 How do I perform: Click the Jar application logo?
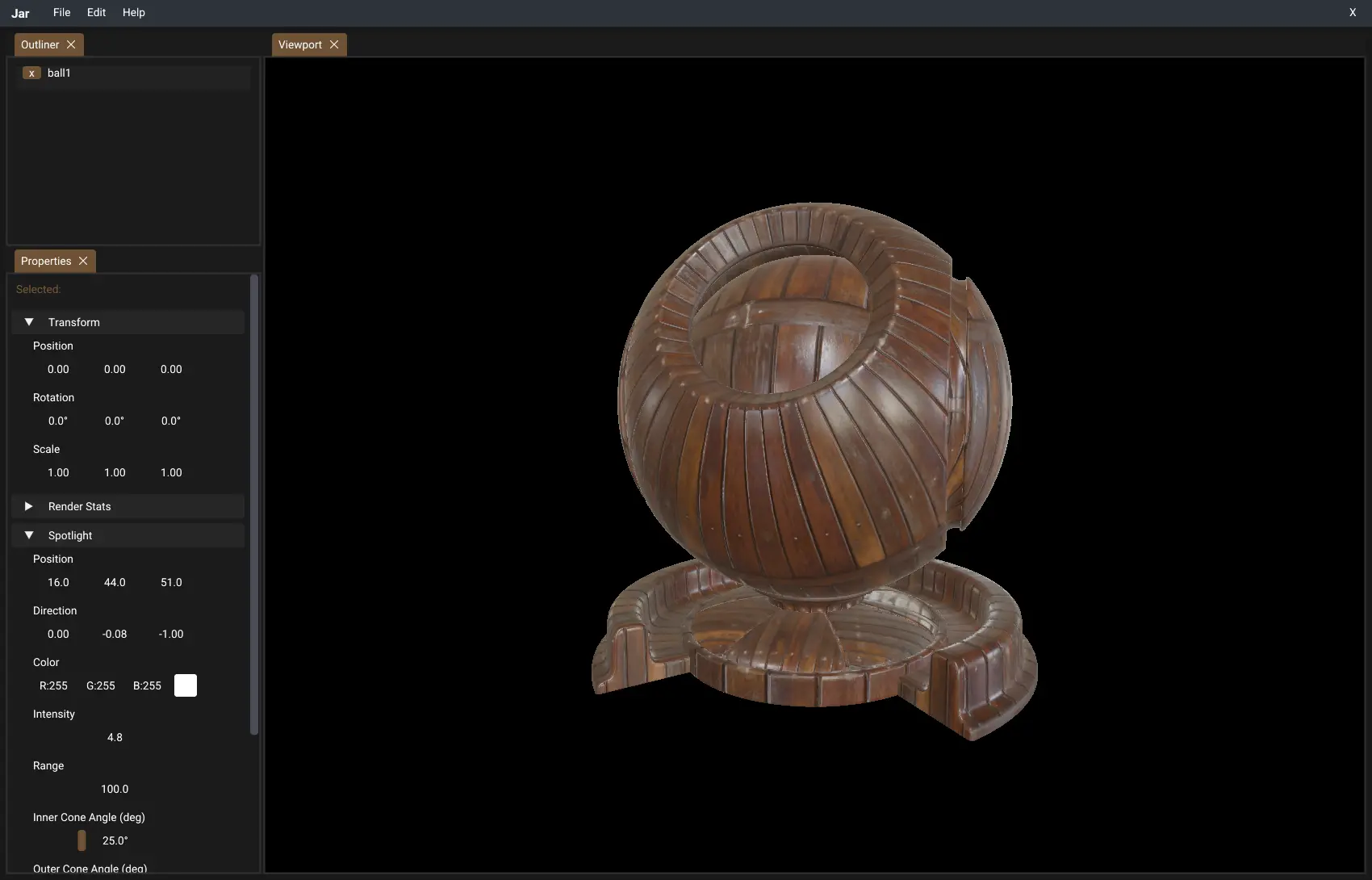20,13
